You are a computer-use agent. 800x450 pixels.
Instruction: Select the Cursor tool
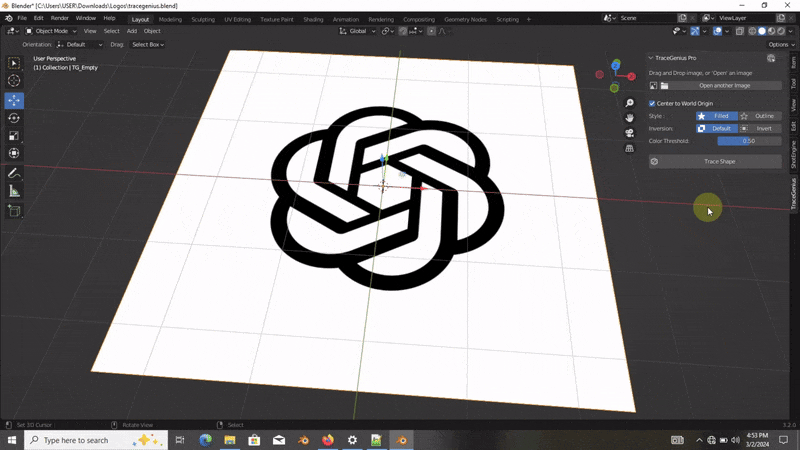(x=14, y=81)
